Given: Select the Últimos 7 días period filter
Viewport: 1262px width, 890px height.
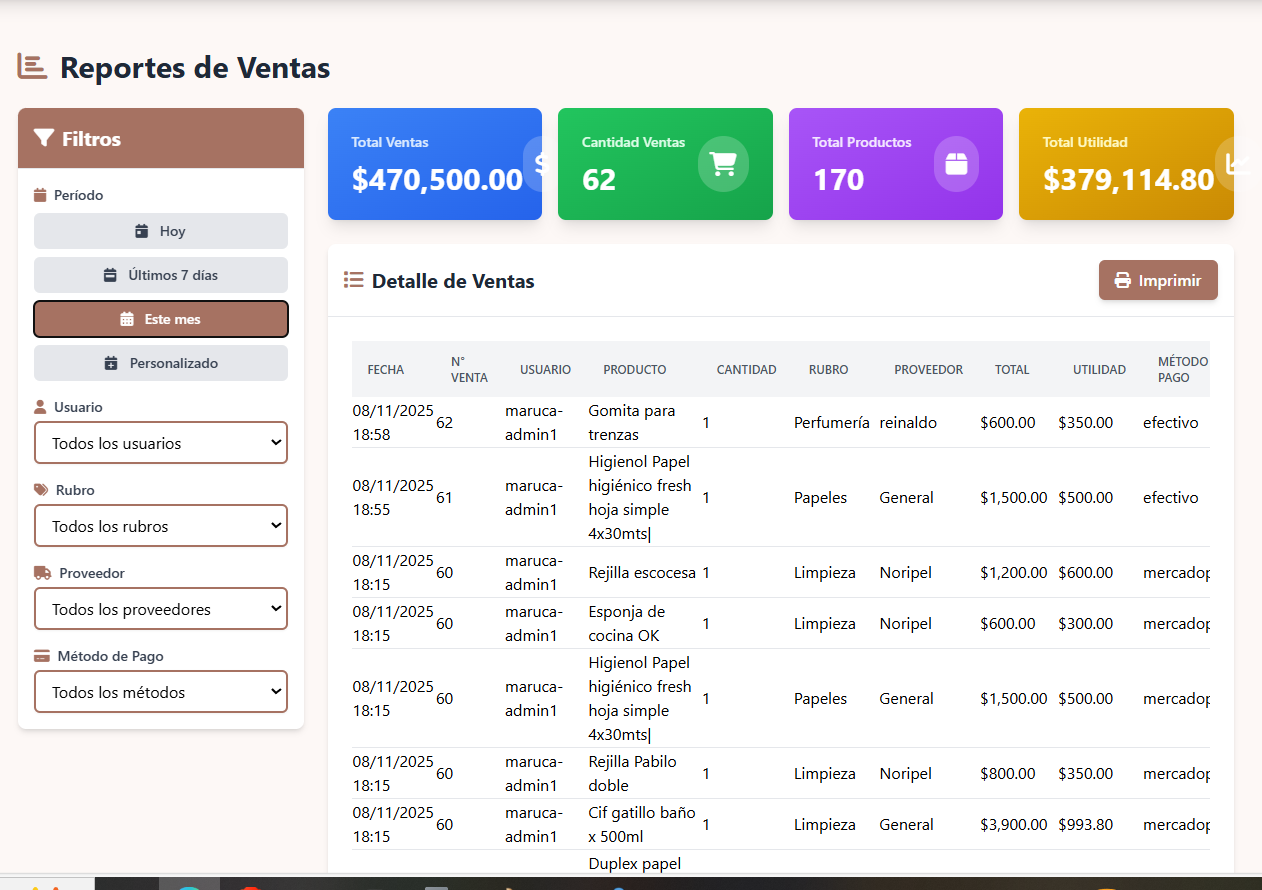Looking at the screenshot, I should pyautogui.click(x=161, y=275).
